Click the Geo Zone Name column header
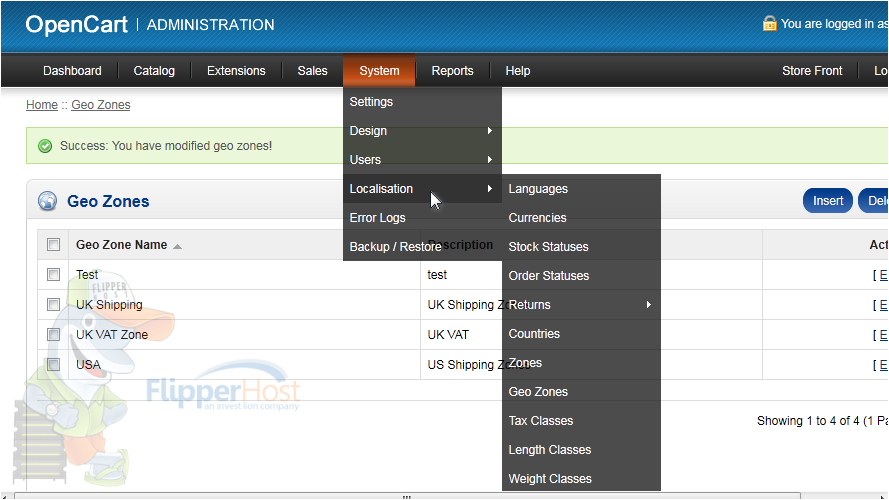The width and height of the screenshot is (889, 500). (x=121, y=245)
